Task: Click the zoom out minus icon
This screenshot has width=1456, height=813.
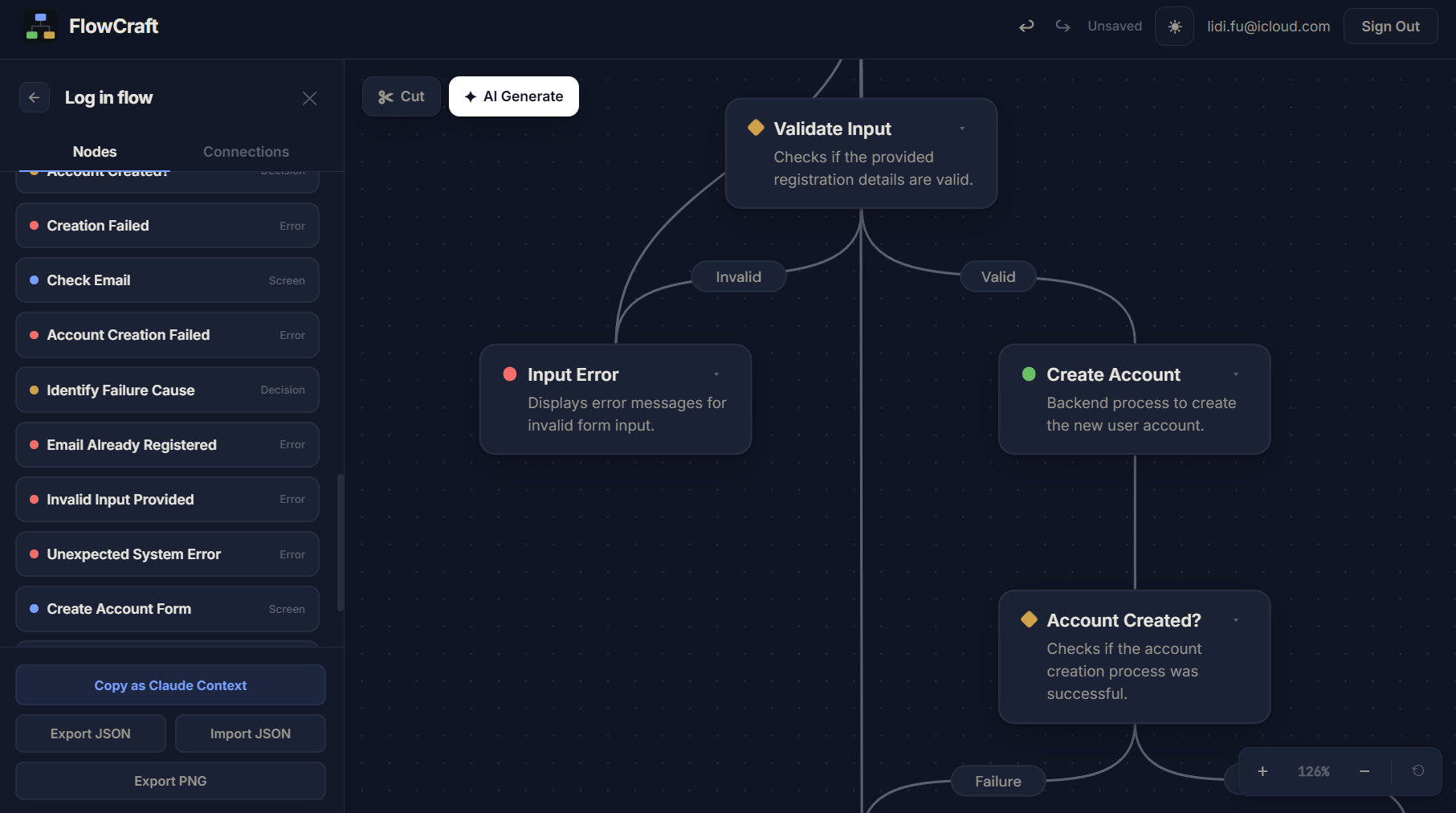Action: (x=1364, y=771)
